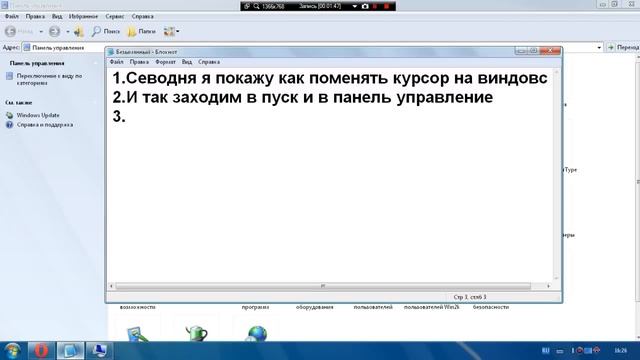Click the Back arrow in Control Panel toolbar
640x360 pixels.
click(10, 31)
